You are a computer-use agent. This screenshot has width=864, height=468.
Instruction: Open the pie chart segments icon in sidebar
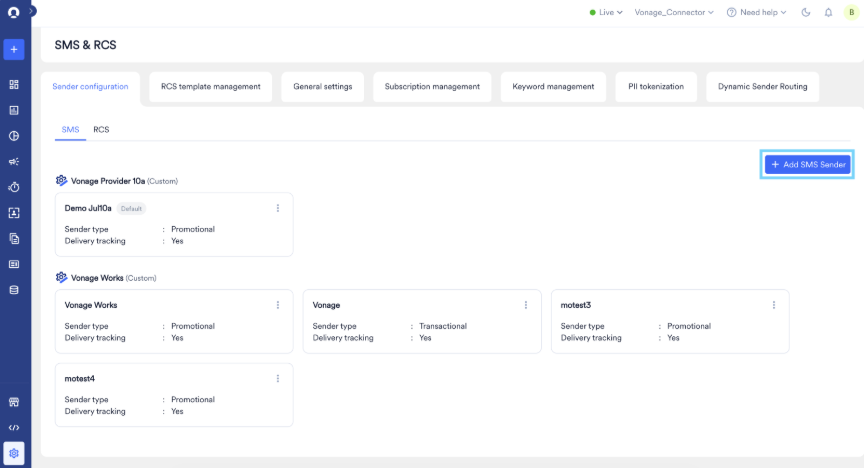point(14,136)
